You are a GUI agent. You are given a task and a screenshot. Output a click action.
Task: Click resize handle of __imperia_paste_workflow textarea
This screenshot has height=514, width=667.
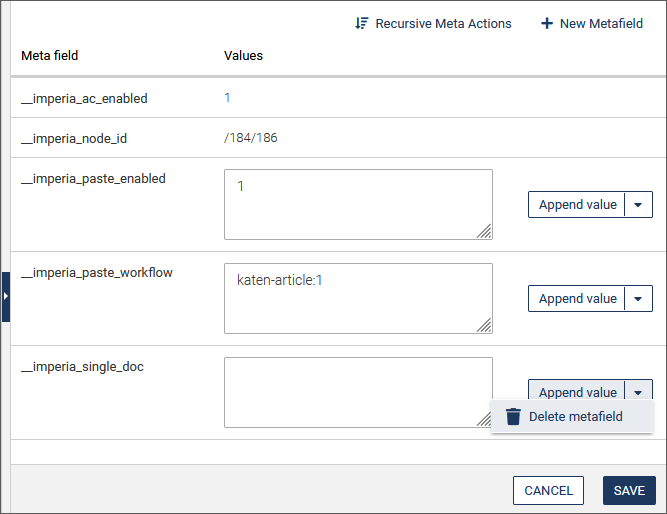485,326
